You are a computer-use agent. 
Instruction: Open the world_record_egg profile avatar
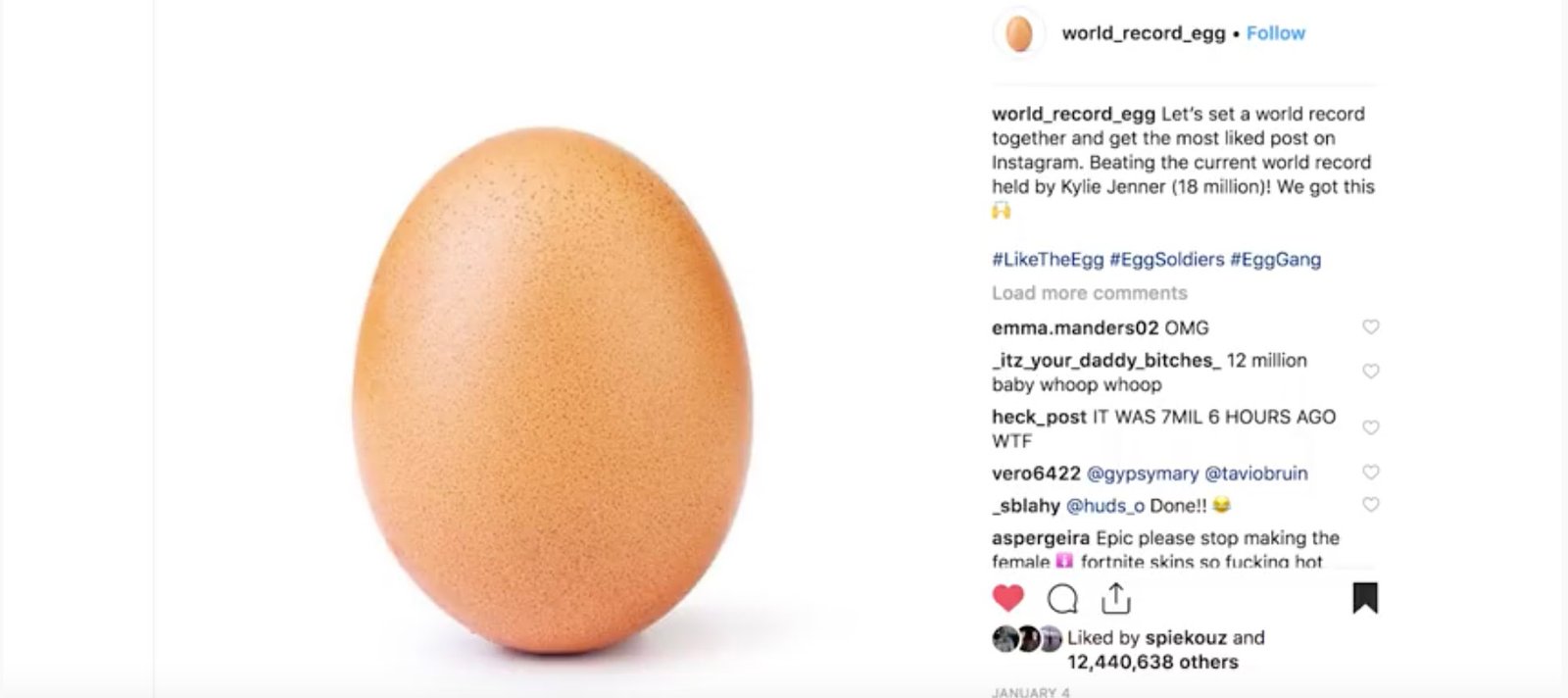1018,33
